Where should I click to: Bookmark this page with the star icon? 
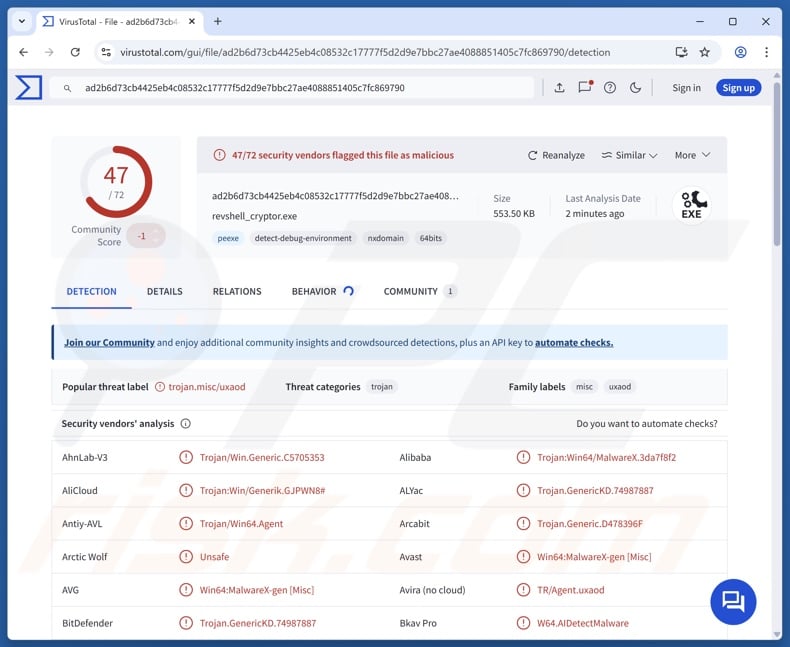(704, 52)
